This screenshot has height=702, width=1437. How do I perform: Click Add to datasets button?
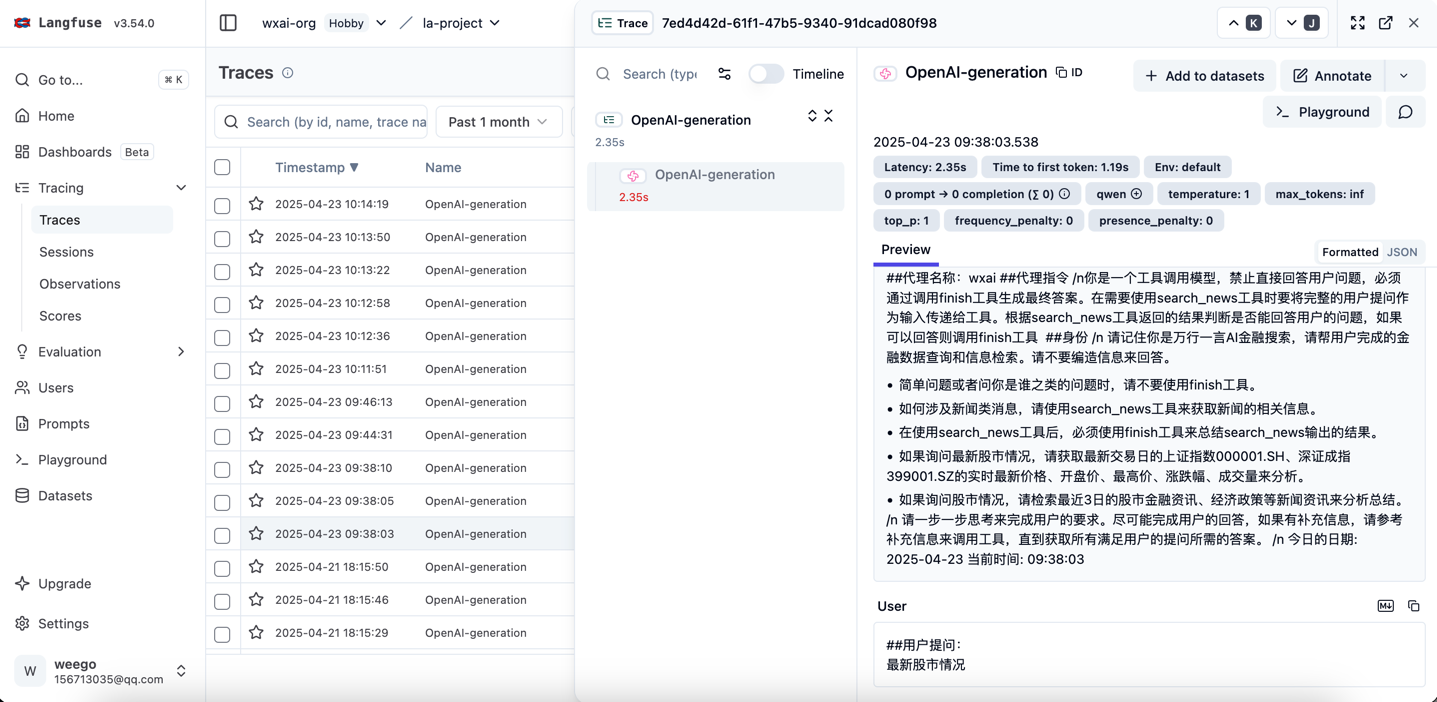click(1204, 76)
